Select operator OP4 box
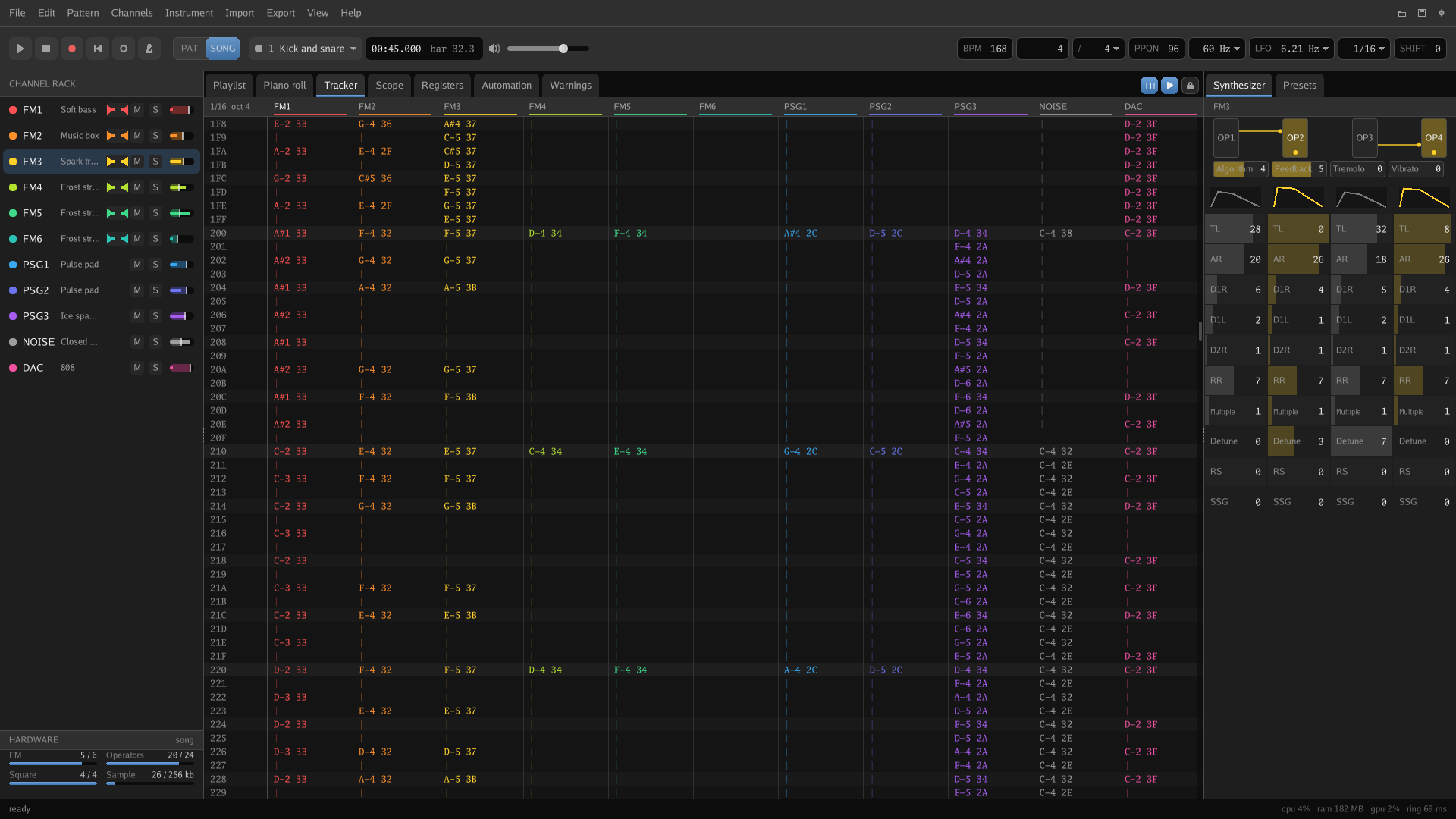 point(1434,138)
